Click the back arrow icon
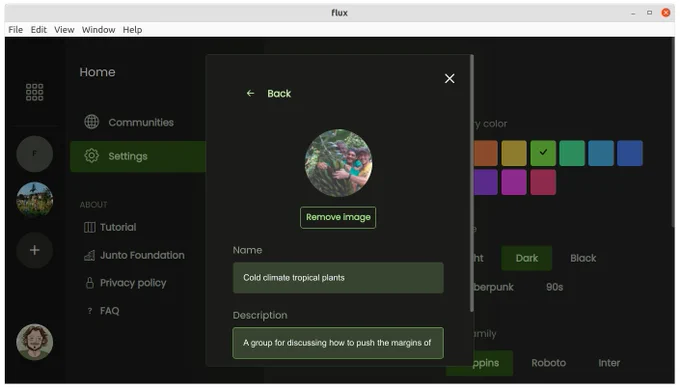The image size is (680, 389). [x=250, y=93]
